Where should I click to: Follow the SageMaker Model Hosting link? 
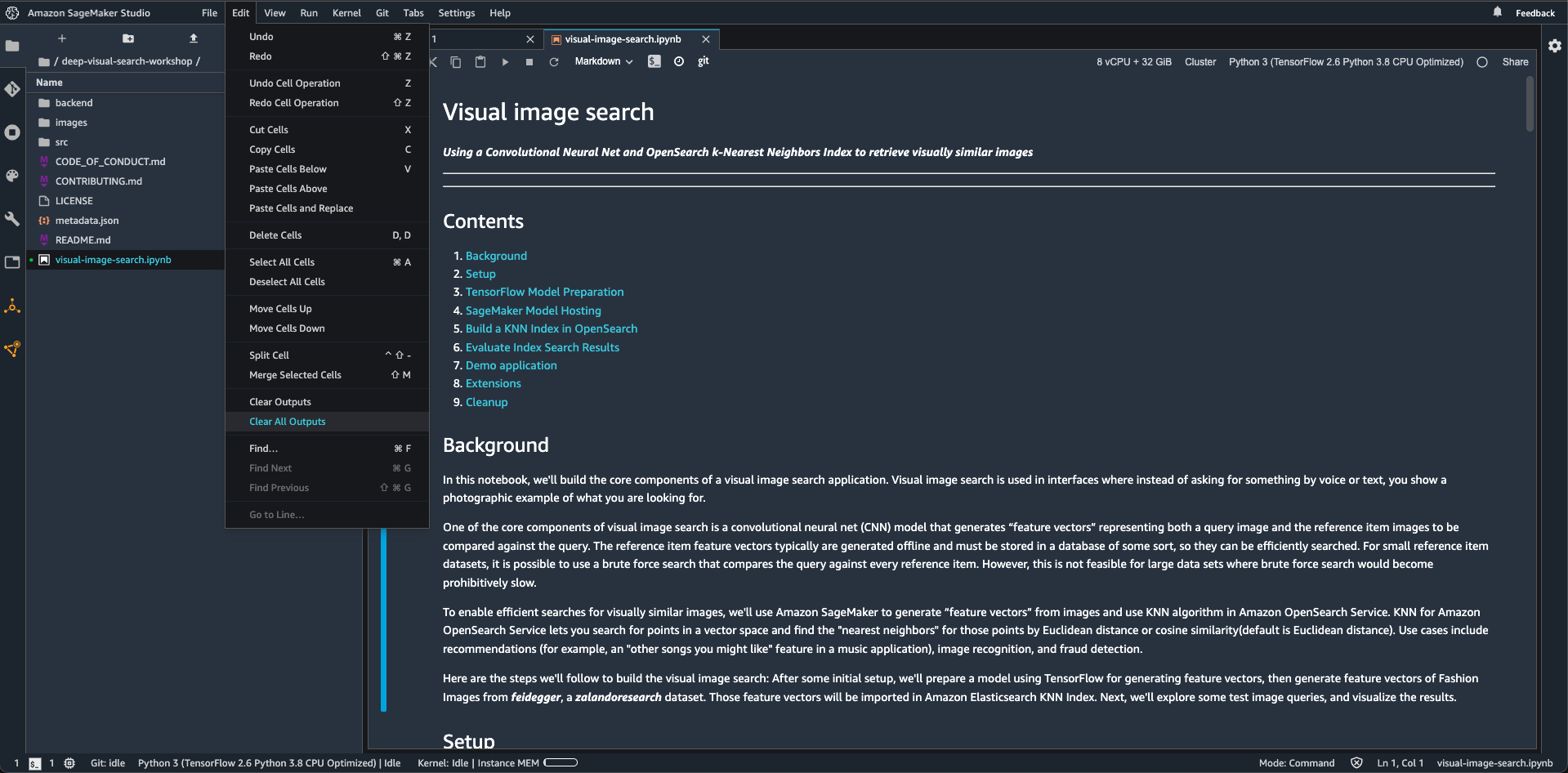[533, 311]
